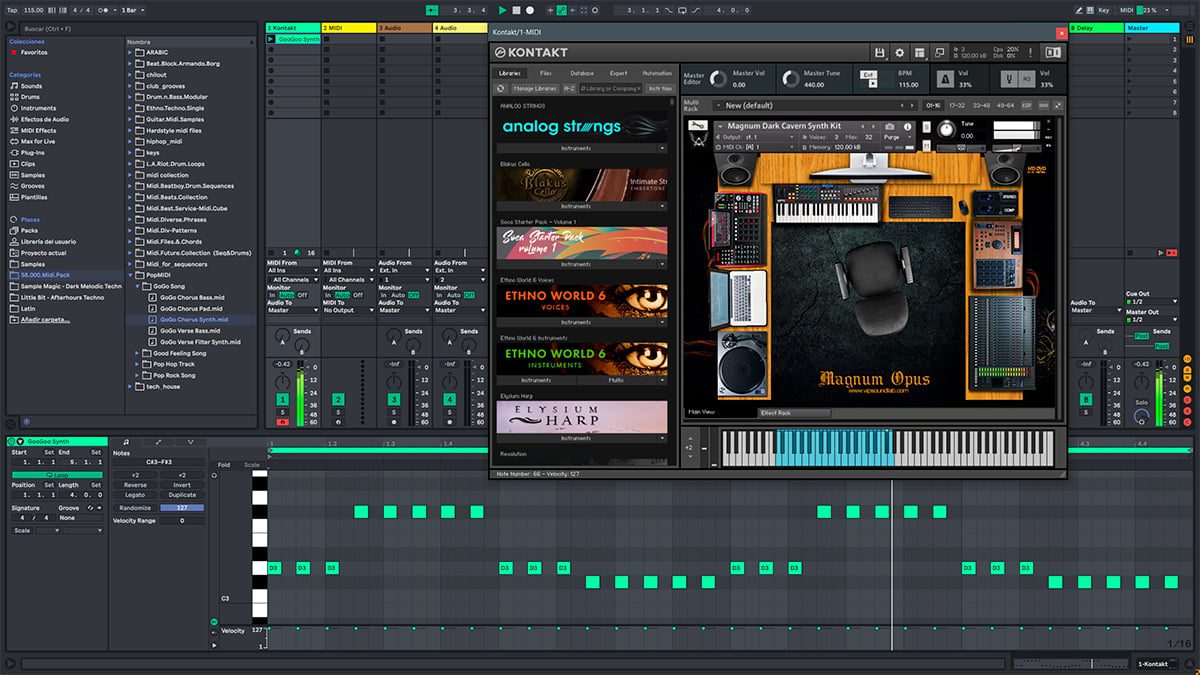Click the Legato button
Screen dimensions: 1200x675
tap(135, 495)
